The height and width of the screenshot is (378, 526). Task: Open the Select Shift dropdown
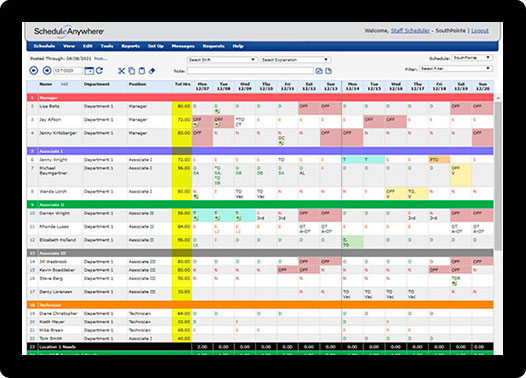tap(221, 60)
